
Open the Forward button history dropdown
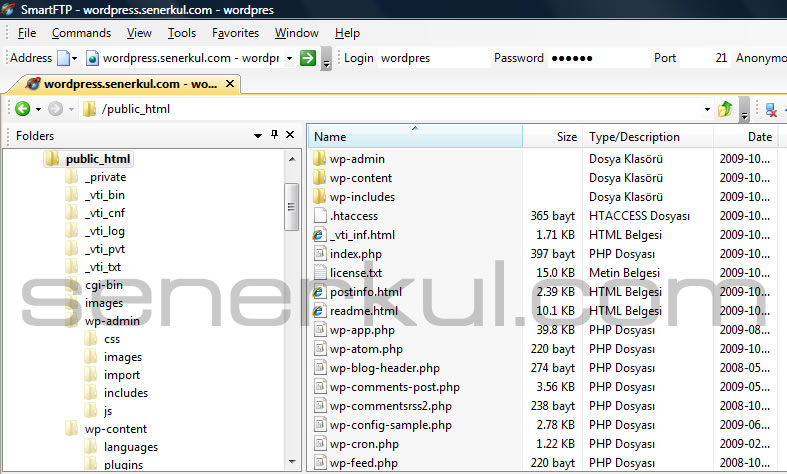71,109
